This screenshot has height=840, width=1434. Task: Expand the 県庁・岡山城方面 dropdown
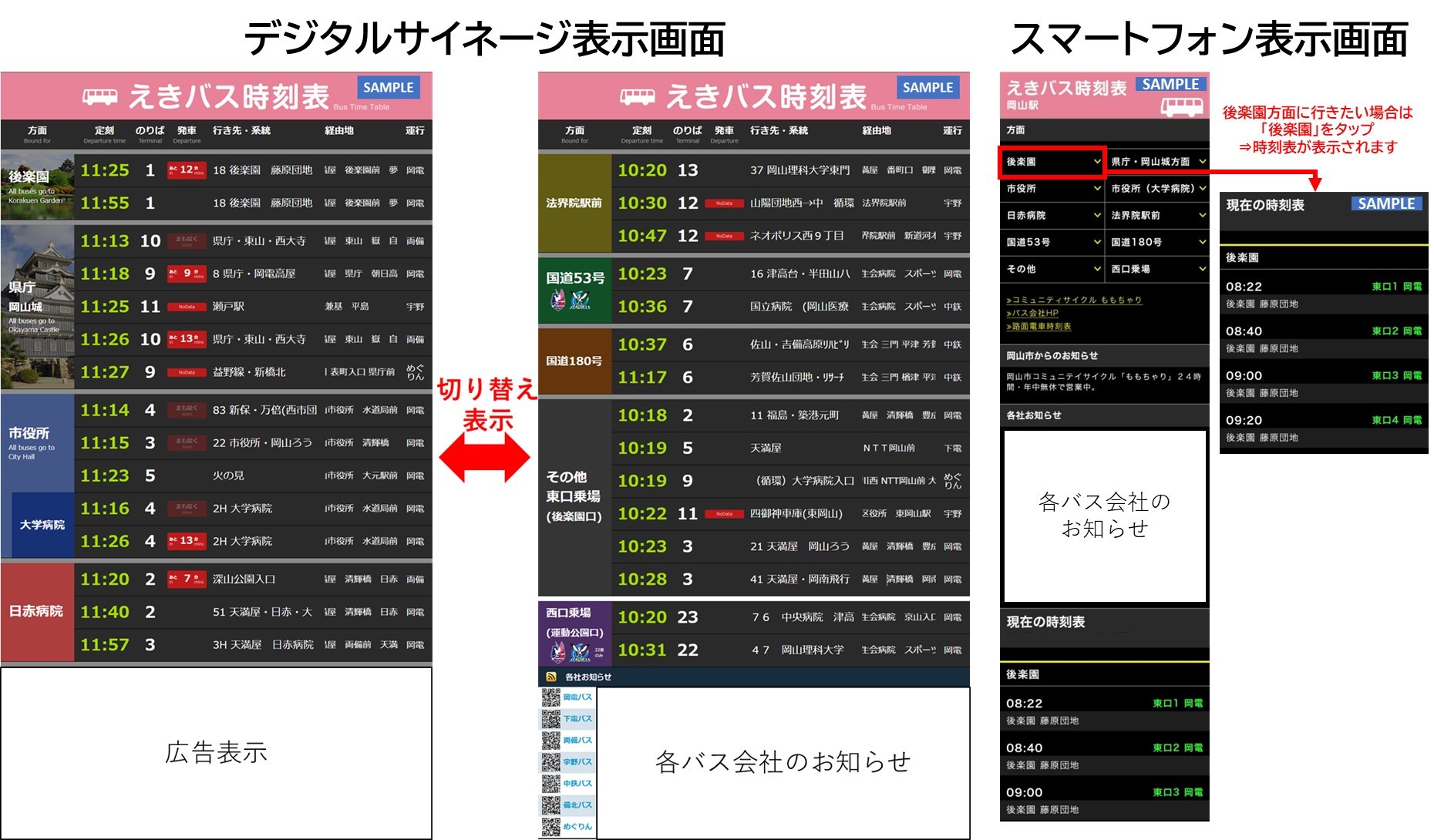click(x=1158, y=162)
